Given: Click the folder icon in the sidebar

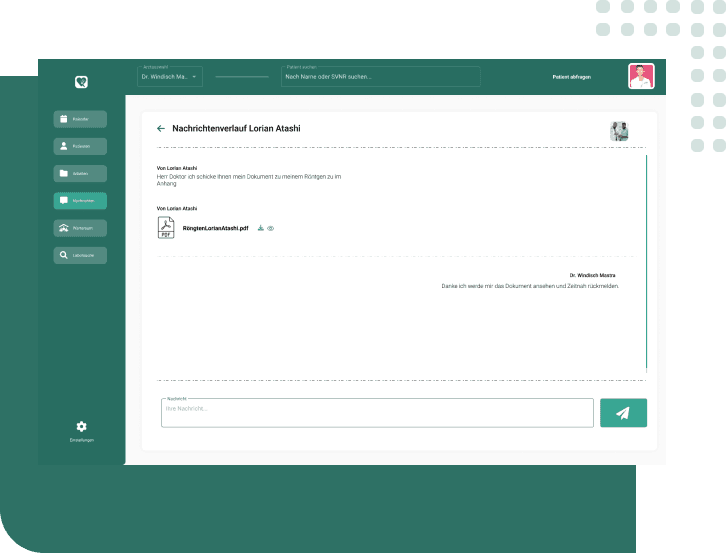Looking at the screenshot, I should click(x=63, y=173).
